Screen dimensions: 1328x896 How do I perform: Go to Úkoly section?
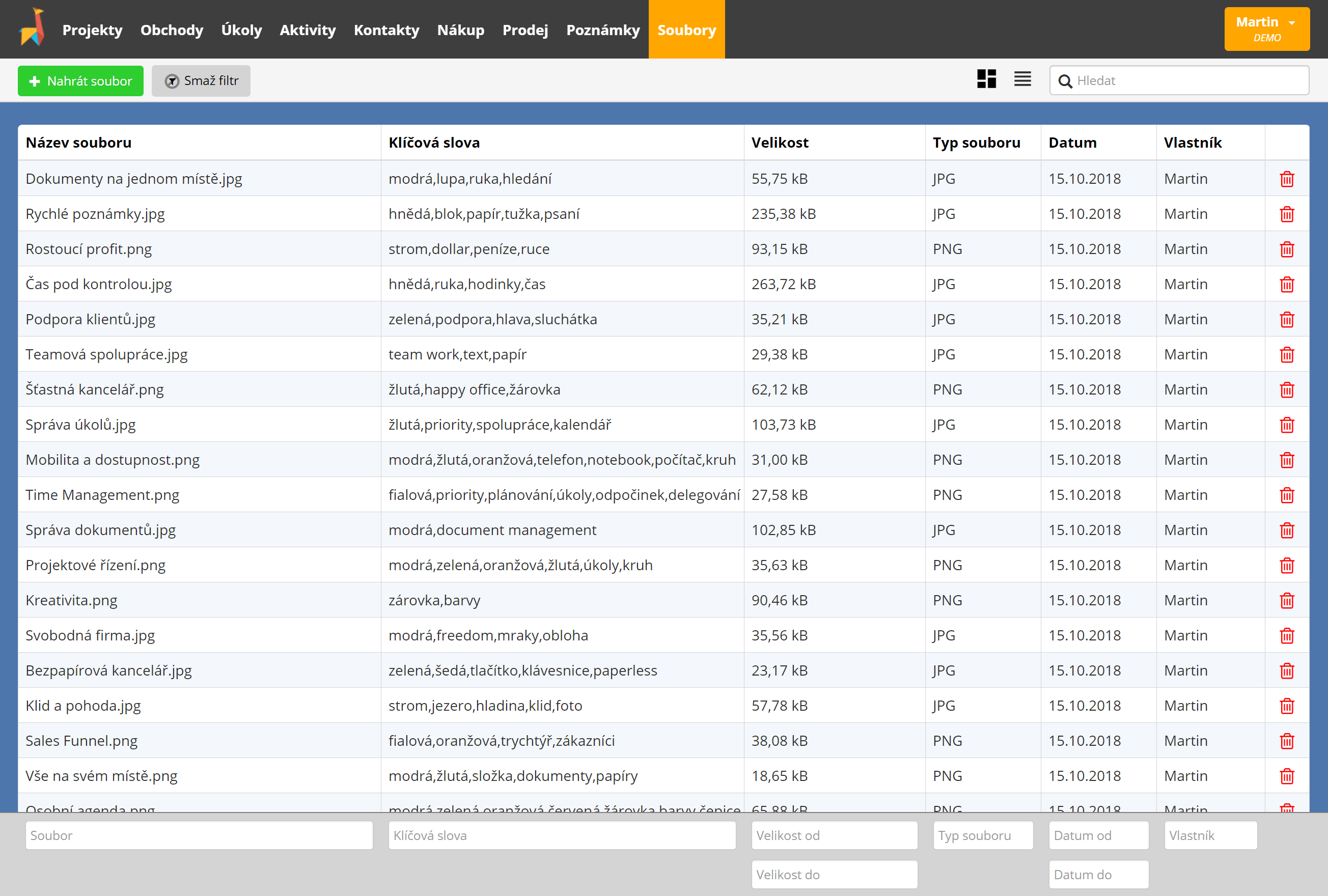point(241,30)
